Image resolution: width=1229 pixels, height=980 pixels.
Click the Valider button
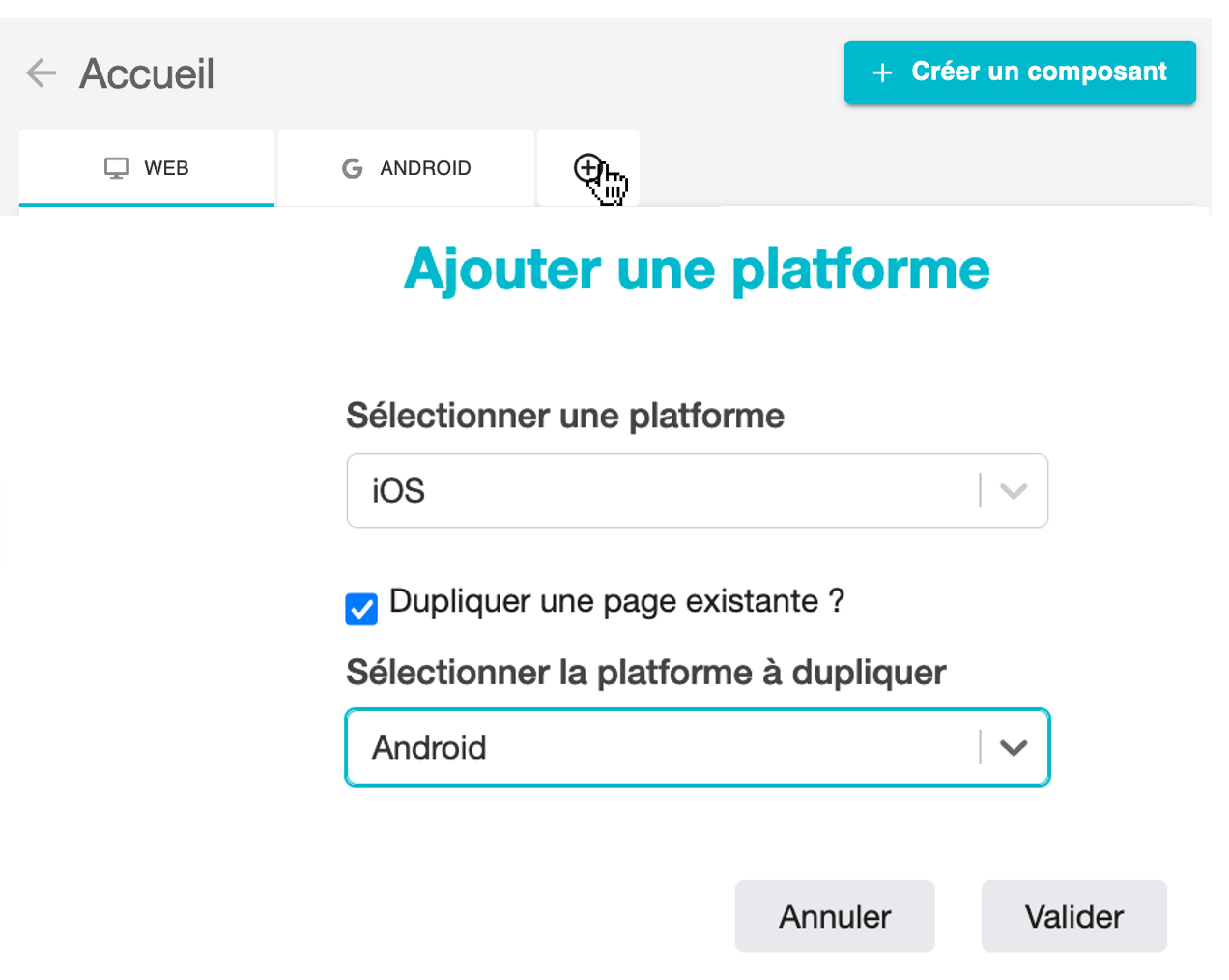[x=1074, y=916]
